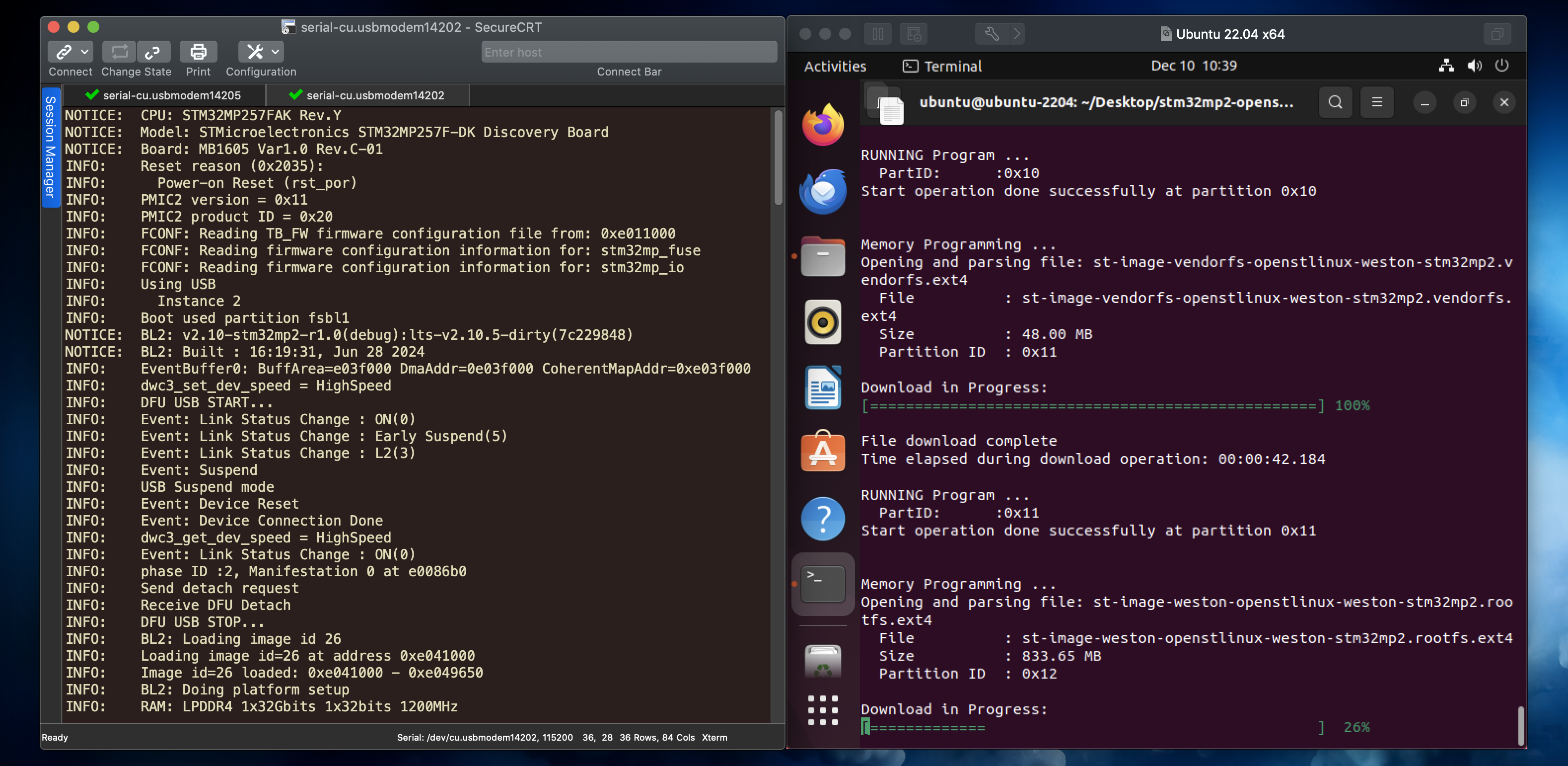
Task: Click the '833.65 MB' size value
Action: (x=1061, y=656)
